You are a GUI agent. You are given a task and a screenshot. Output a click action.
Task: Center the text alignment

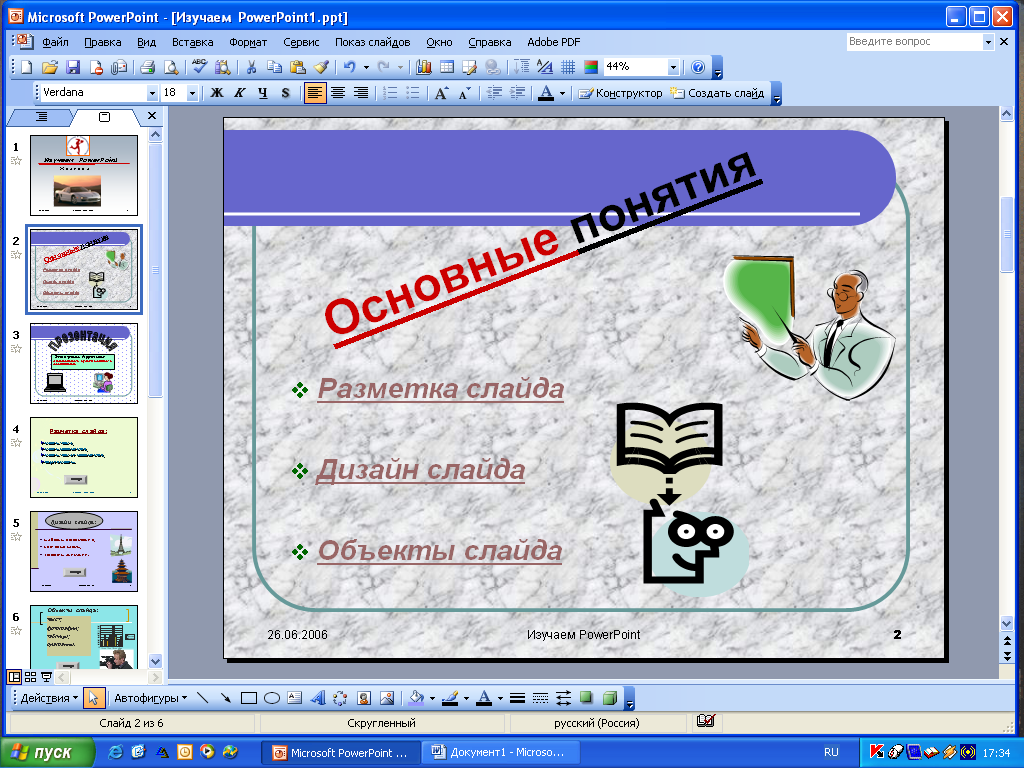(x=338, y=93)
